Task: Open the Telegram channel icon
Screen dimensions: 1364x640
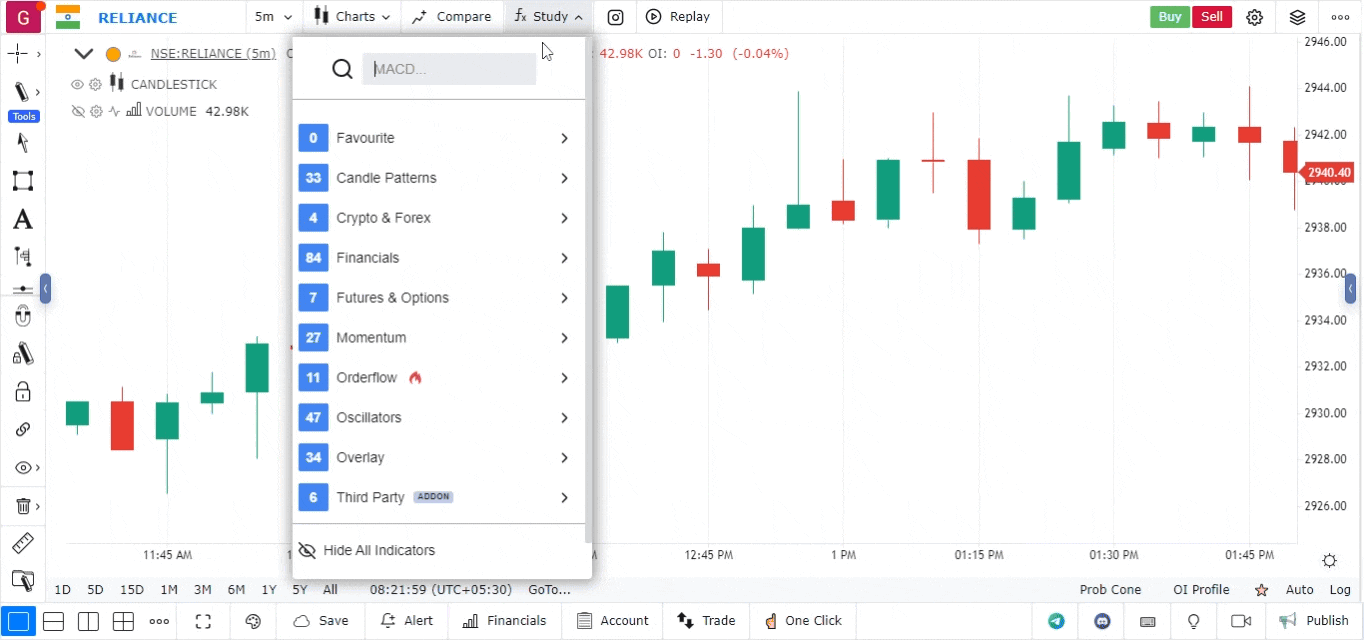Action: point(1056,621)
